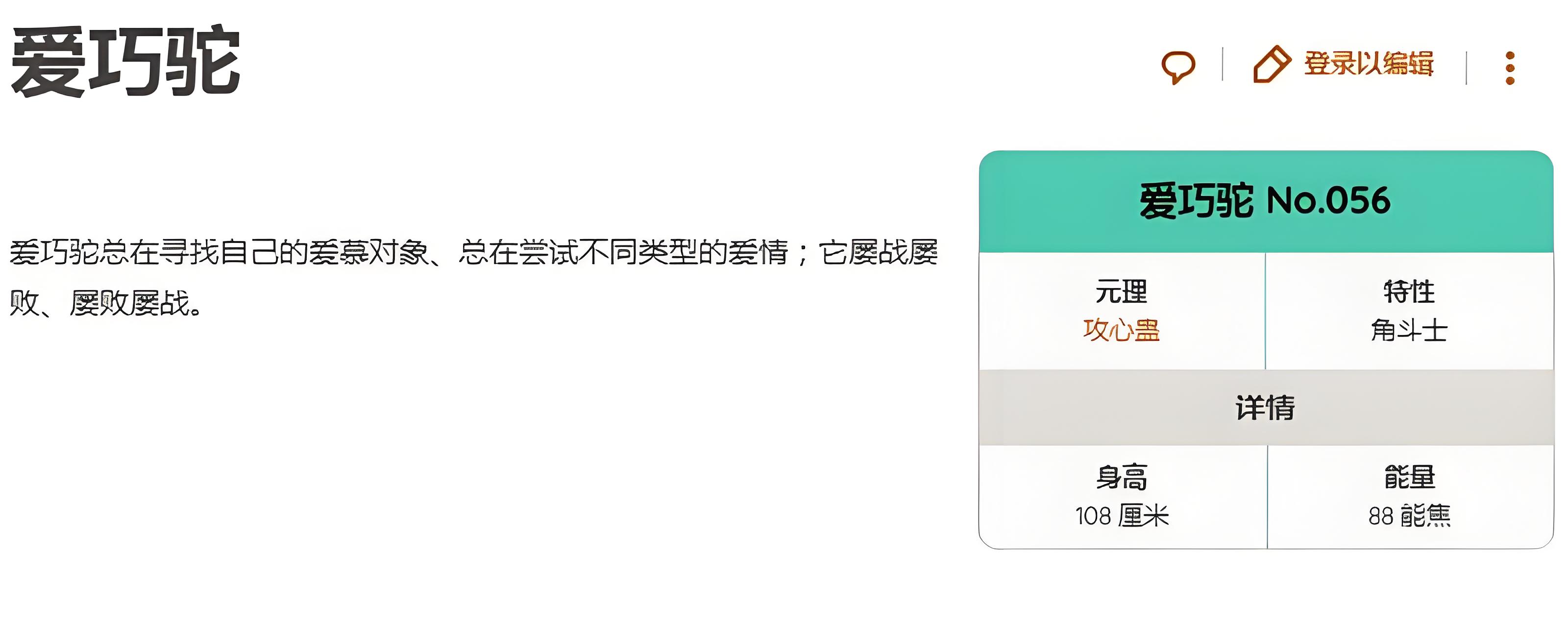Screen dimensions: 1568x625
Task: Click the large 爱巧驼 page title
Action: pyautogui.click(x=126, y=61)
